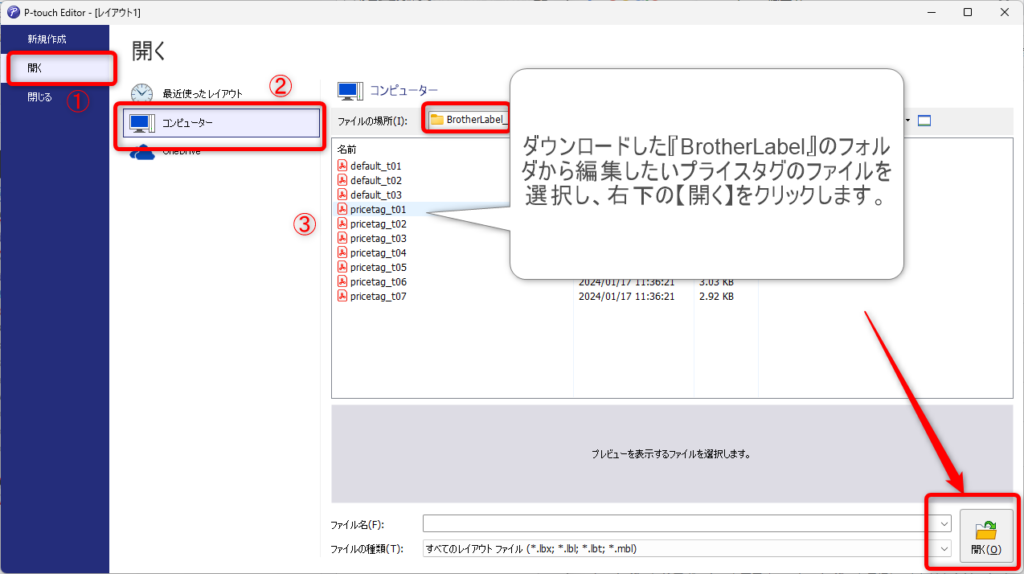Viewport: 1024px width, 574px height.
Task: Click the file icon of pricetag_t07
Action: click(x=342, y=296)
